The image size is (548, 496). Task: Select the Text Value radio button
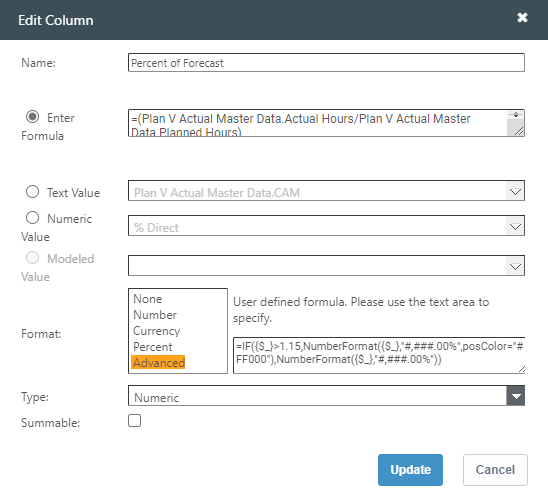(x=33, y=192)
